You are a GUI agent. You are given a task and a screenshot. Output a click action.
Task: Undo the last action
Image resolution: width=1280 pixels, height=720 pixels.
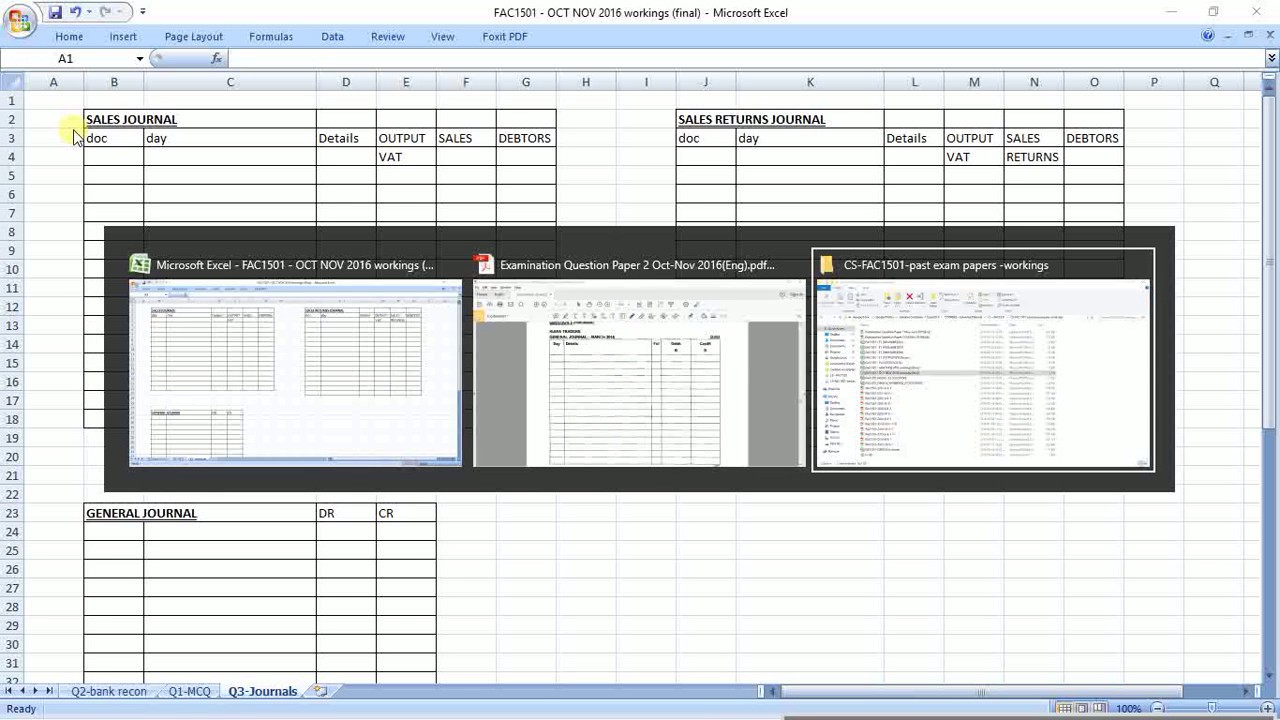point(75,12)
